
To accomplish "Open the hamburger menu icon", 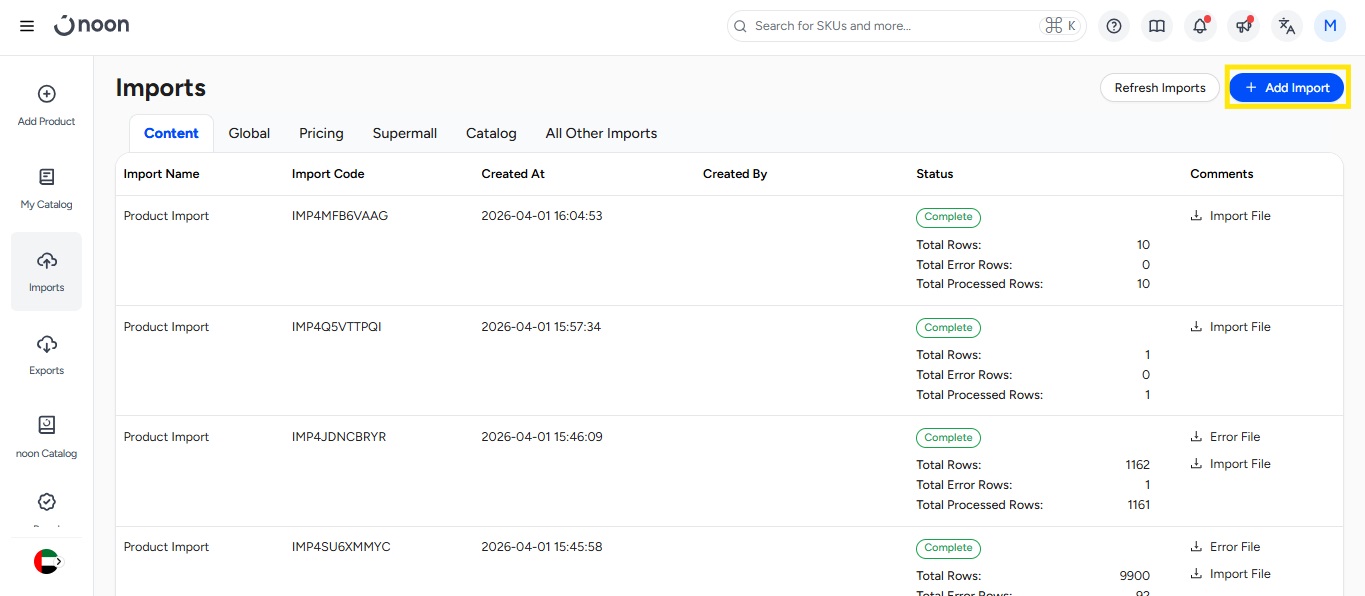I will coord(27,26).
